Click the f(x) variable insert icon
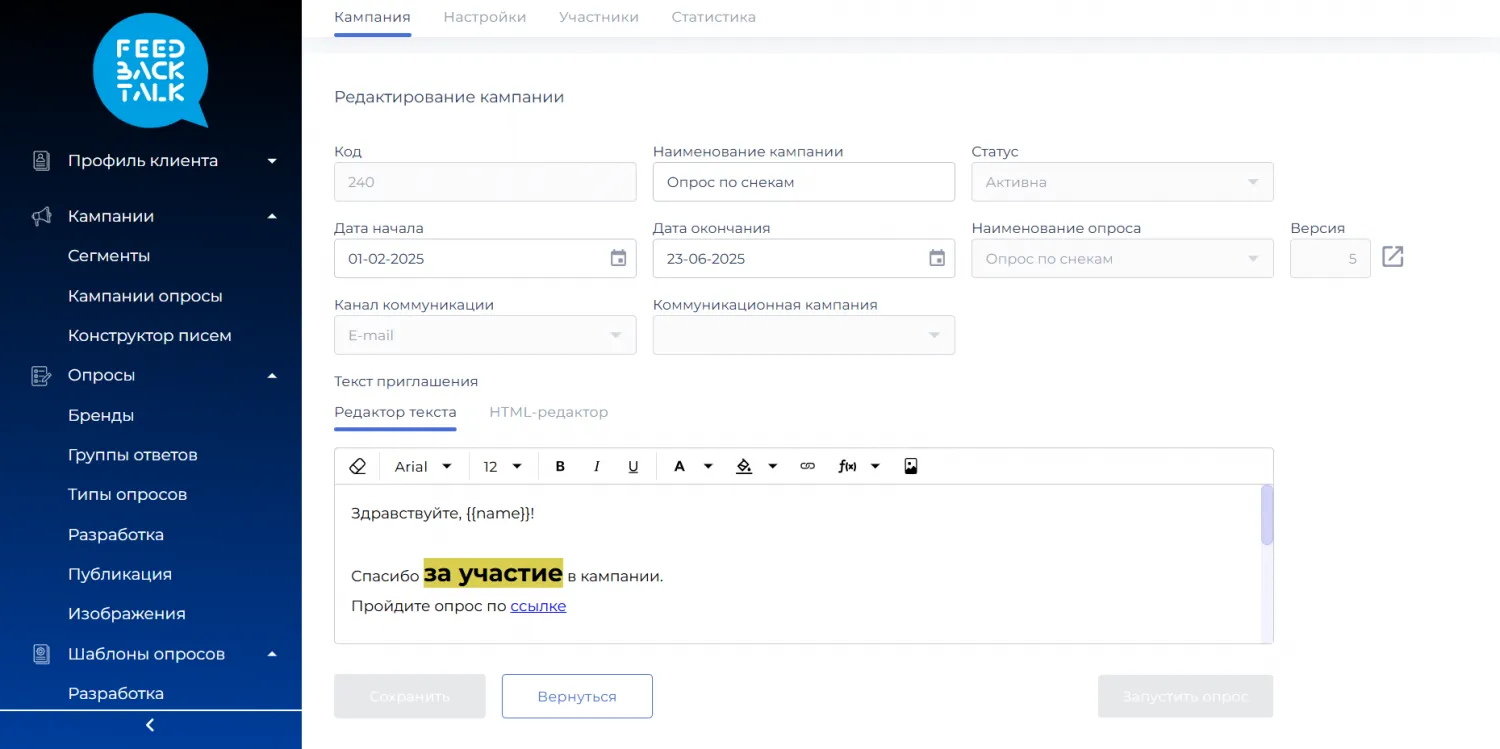Viewport: 1500px width, 749px height. coord(847,466)
